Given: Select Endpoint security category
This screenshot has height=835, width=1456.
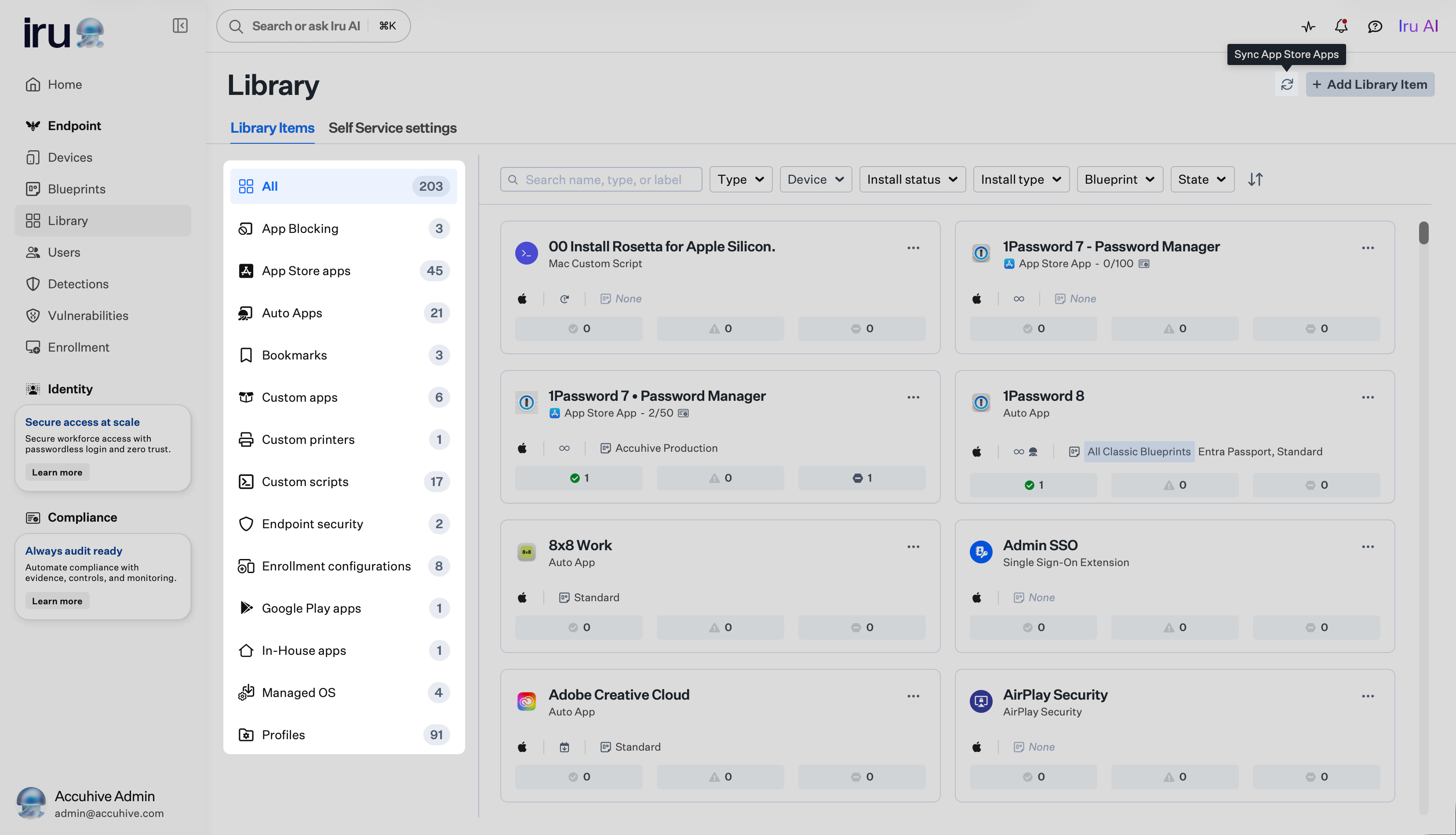Looking at the screenshot, I should click(x=343, y=524).
